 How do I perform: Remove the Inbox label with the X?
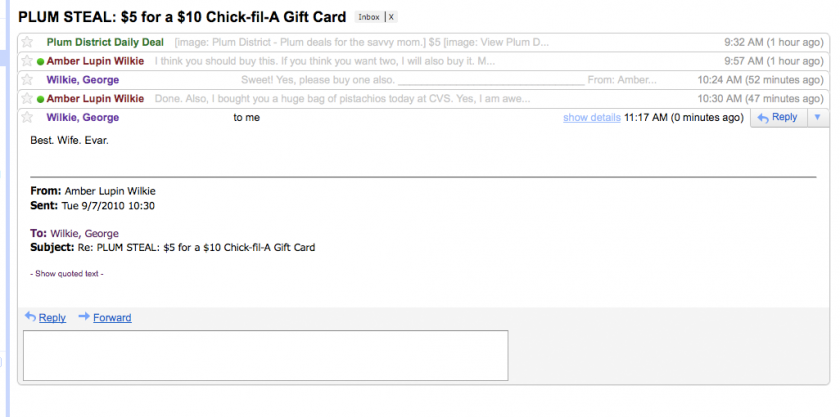pyautogui.click(x=391, y=17)
